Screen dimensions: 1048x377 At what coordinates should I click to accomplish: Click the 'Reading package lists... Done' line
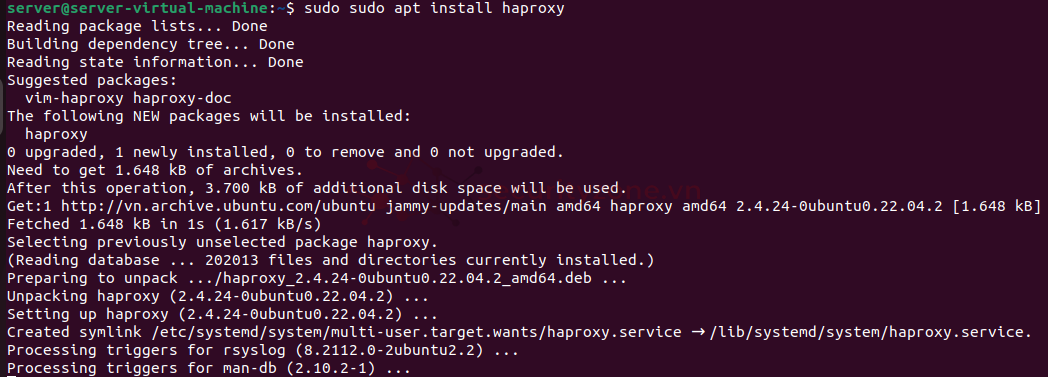[x=137, y=27]
